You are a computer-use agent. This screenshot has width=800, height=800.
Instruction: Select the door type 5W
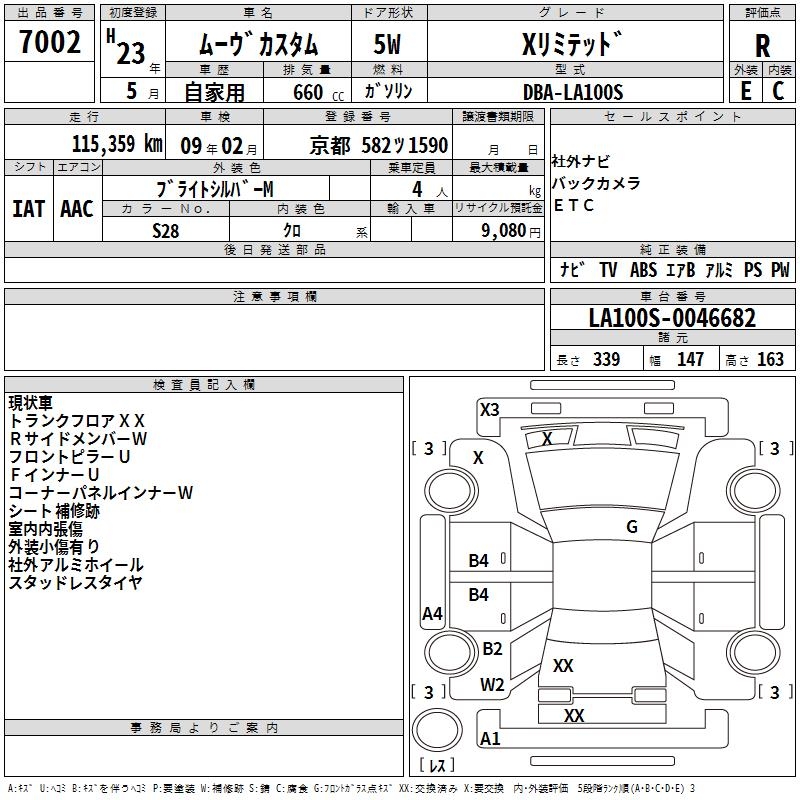point(388,44)
